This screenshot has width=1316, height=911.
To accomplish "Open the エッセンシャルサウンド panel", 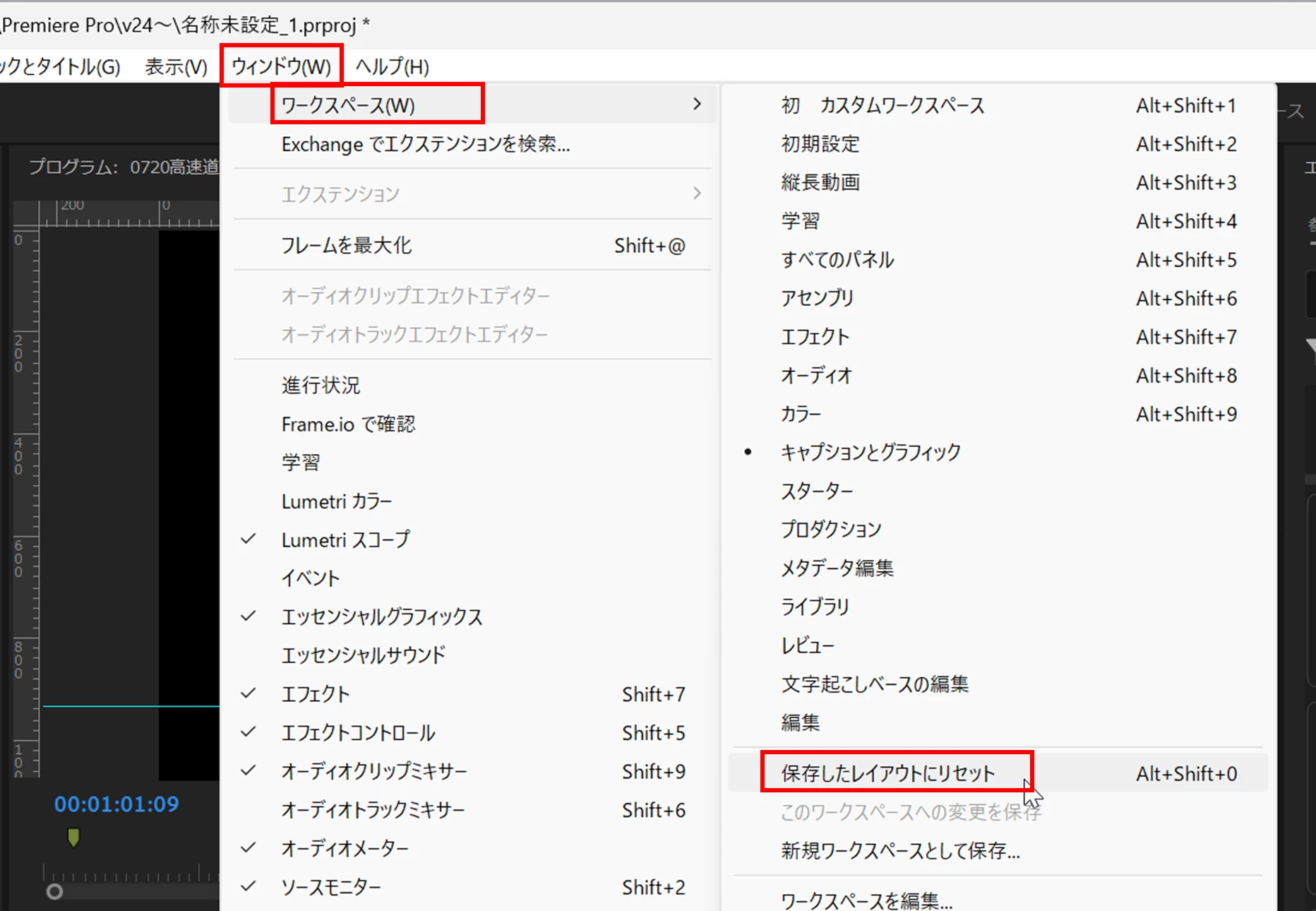I will (x=472, y=655).
